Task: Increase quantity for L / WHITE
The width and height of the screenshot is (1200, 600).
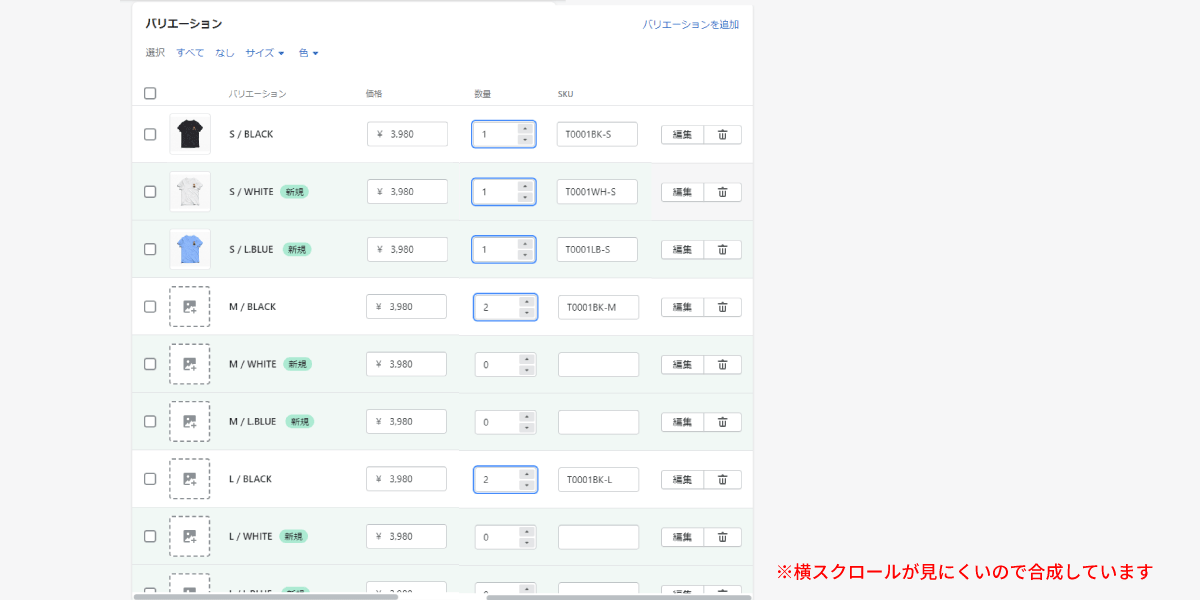Action: tap(527, 531)
